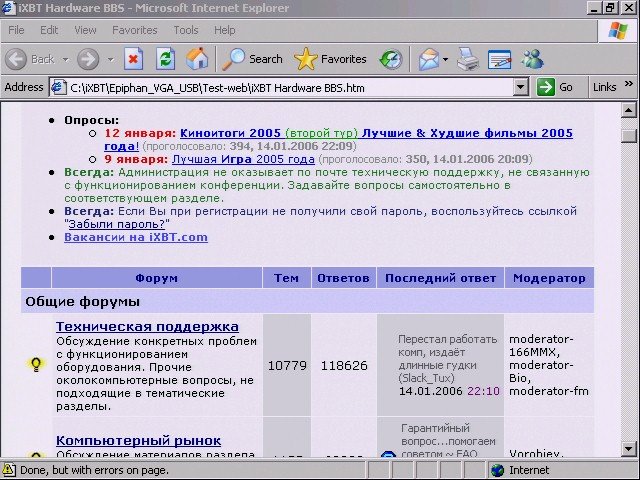640x480 pixels.
Task: Open the View menu
Action: [85, 30]
